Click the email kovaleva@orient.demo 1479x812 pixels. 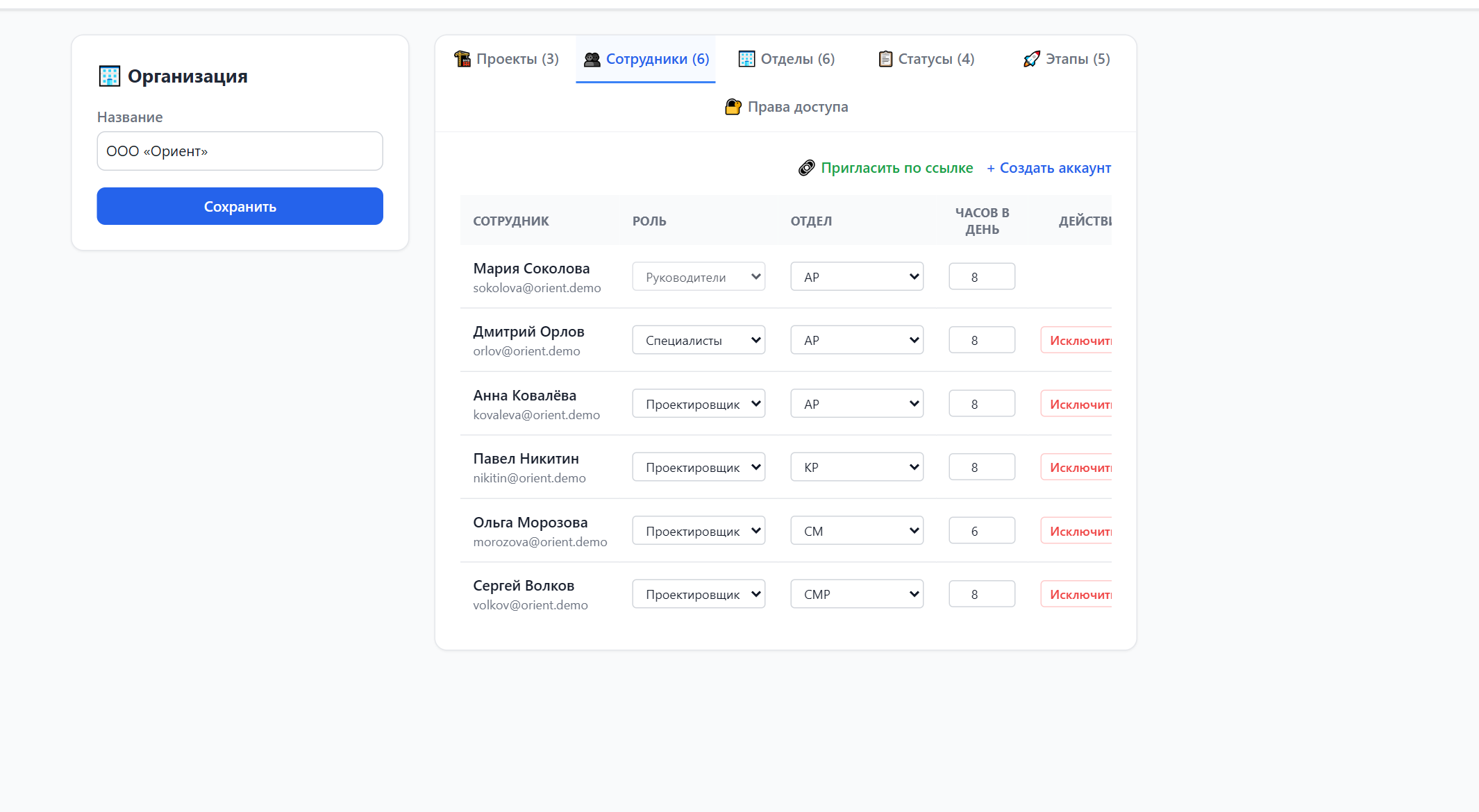pos(536,415)
